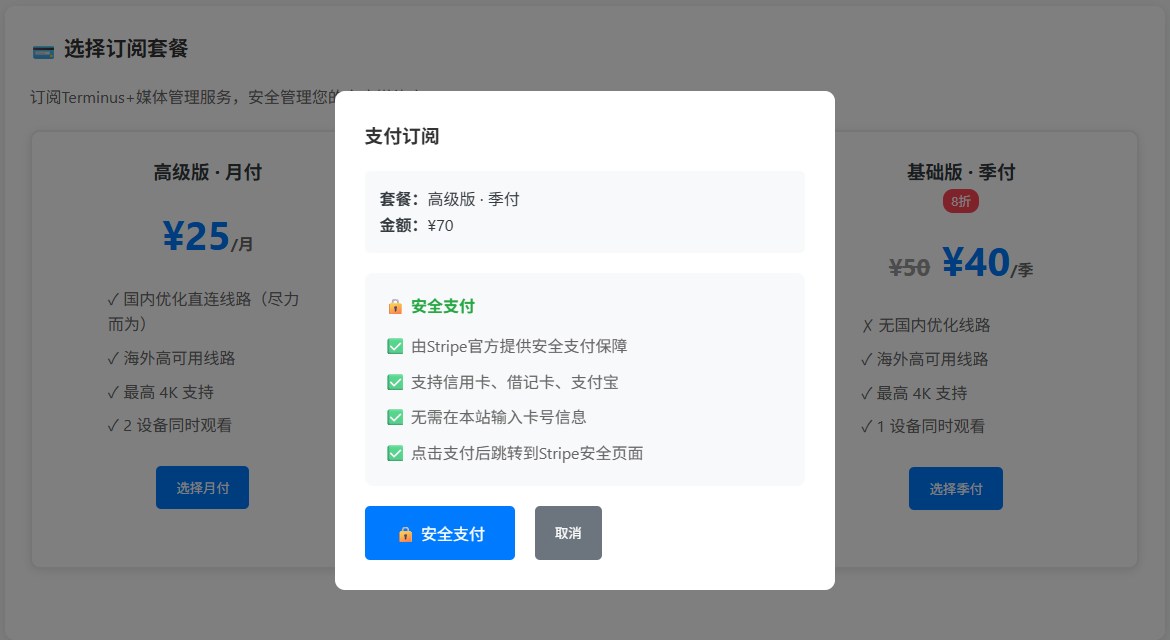Click the blue 安全支付 pay button

(x=439, y=533)
